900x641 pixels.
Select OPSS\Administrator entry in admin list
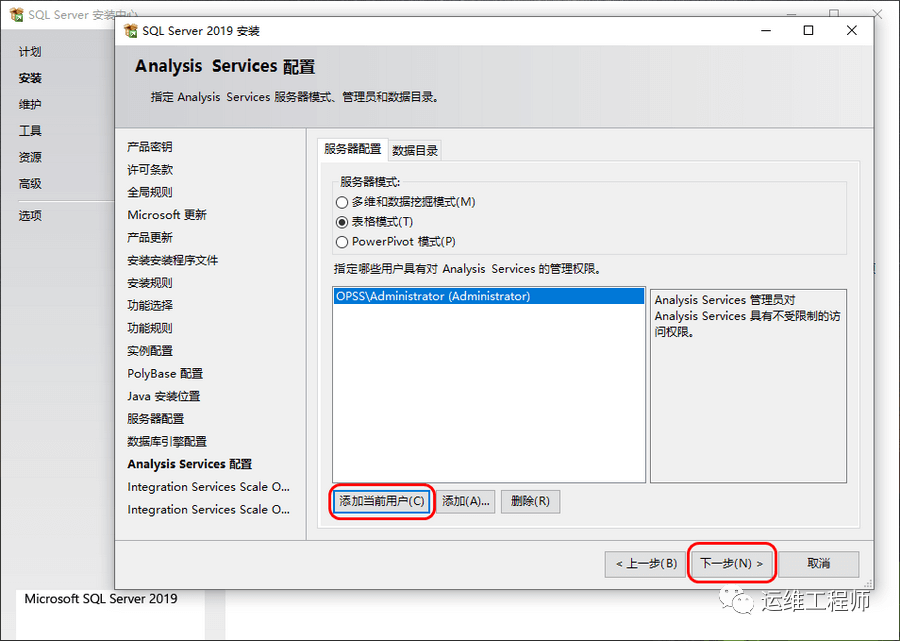click(489, 296)
